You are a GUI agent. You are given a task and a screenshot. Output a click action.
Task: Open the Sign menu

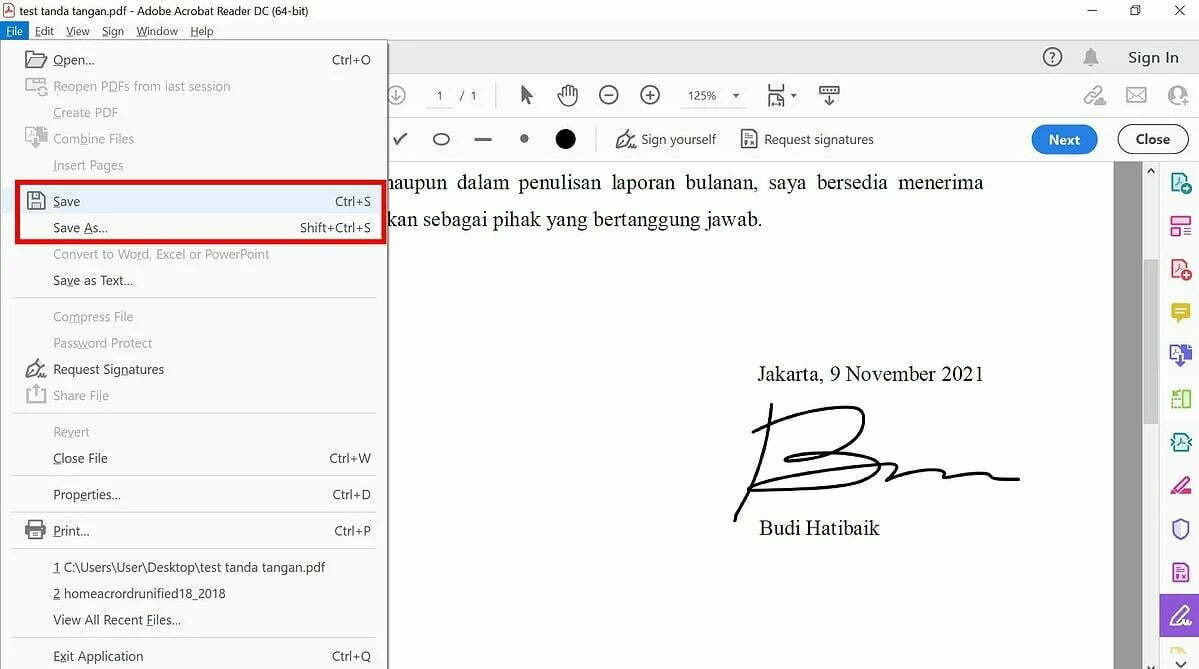point(113,31)
